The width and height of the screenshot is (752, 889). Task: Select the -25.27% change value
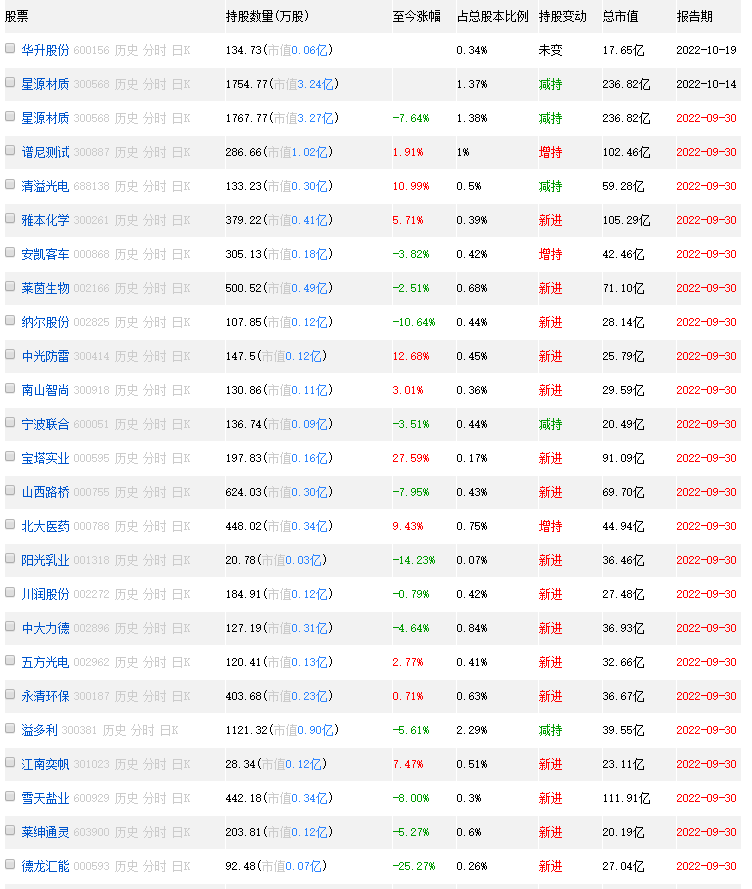[414, 867]
